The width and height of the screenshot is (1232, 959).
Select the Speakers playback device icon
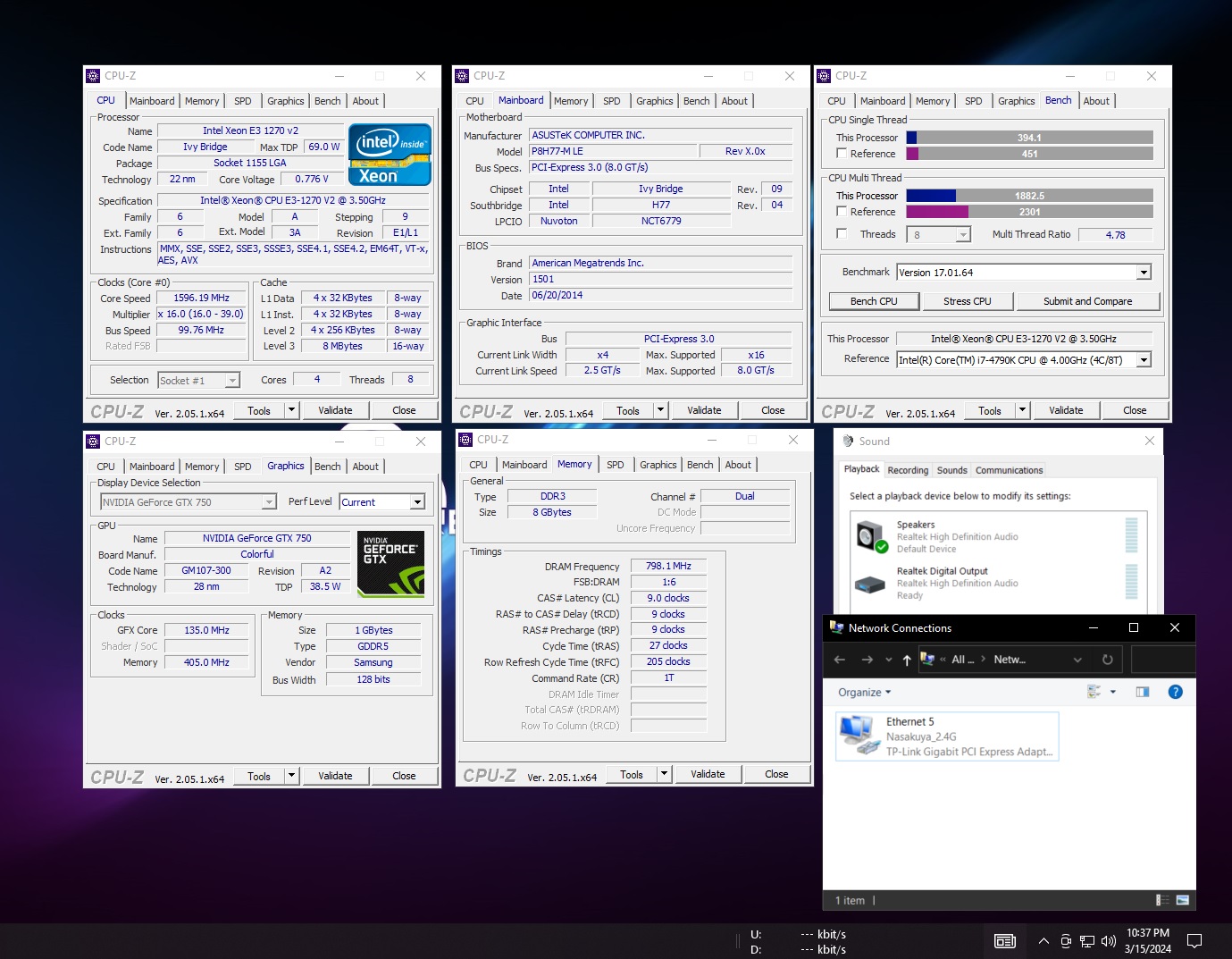coord(871,536)
